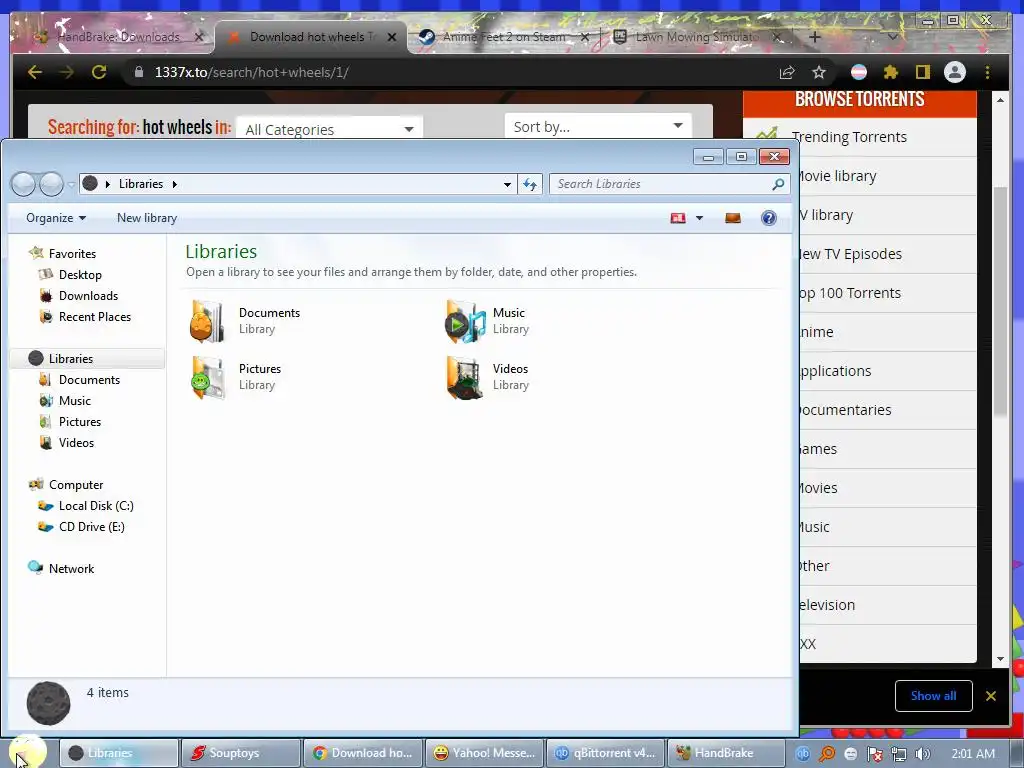This screenshot has width=1024, height=768.
Task: Click the search magnifier in Search Libraries
Action: [x=778, y=184]
